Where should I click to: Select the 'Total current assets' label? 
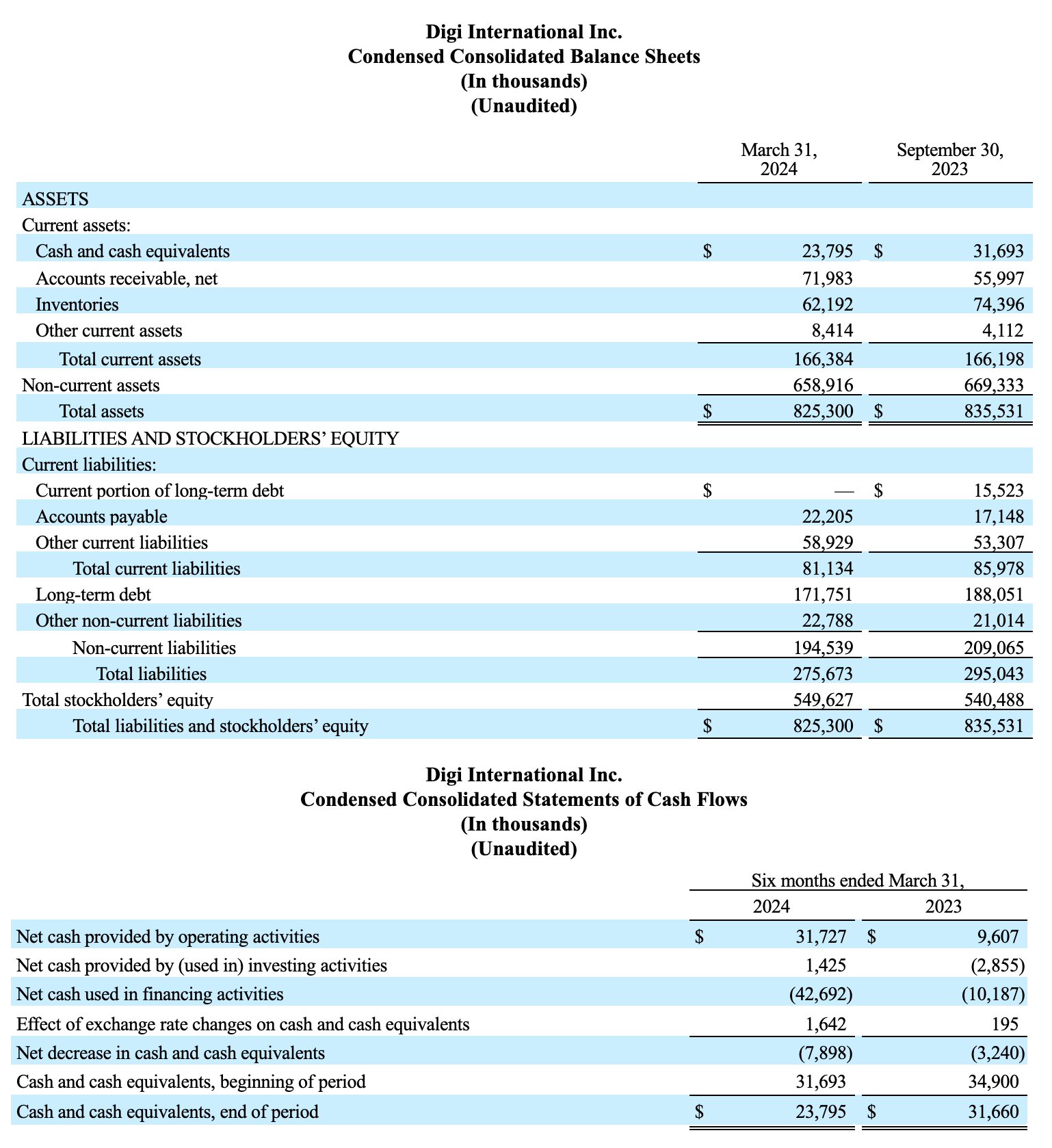pos(130,359)
